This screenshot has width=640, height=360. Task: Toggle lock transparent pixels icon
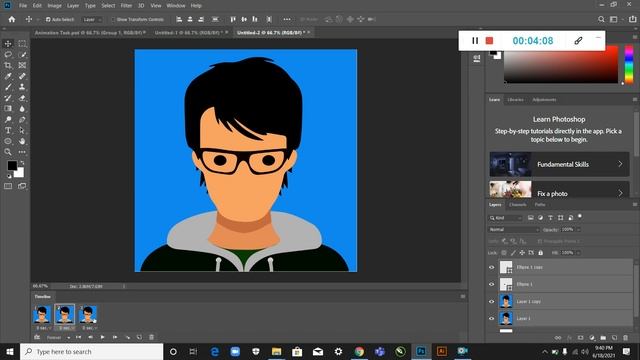point(504,253)
